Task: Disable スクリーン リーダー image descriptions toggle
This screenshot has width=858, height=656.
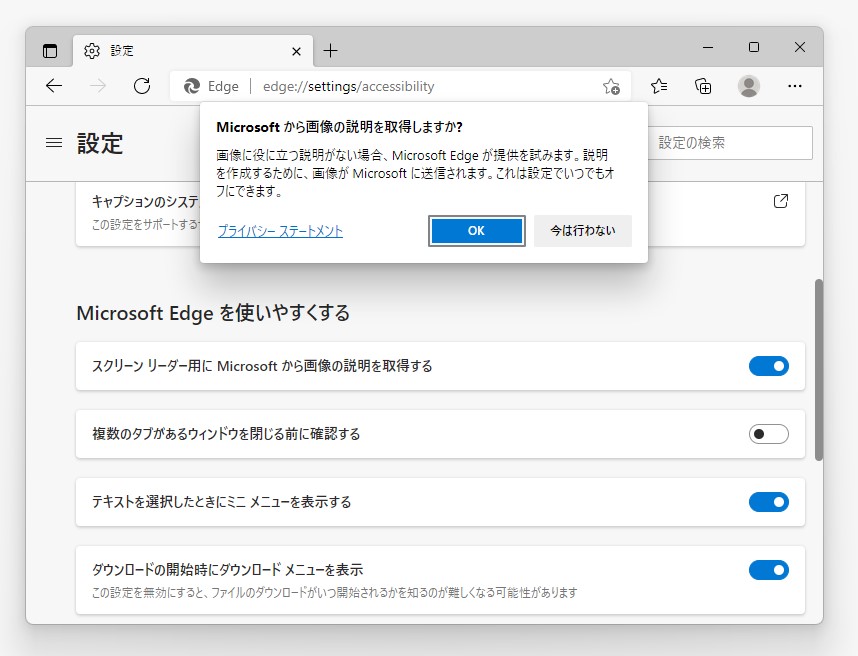Action: [x=769, y=365]
